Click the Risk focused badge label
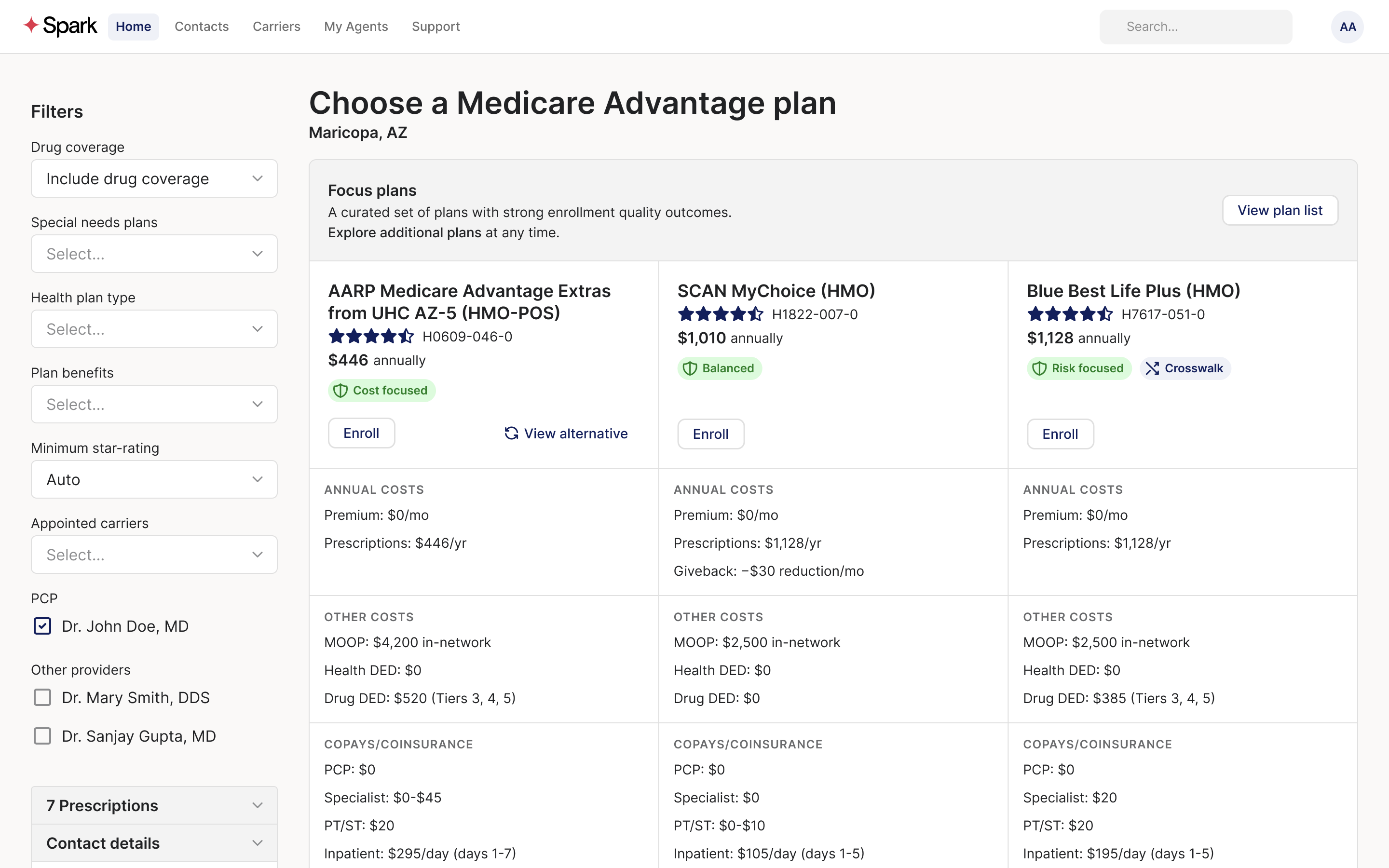The height and width of the screenshot is (868, 1389). 1088,368
